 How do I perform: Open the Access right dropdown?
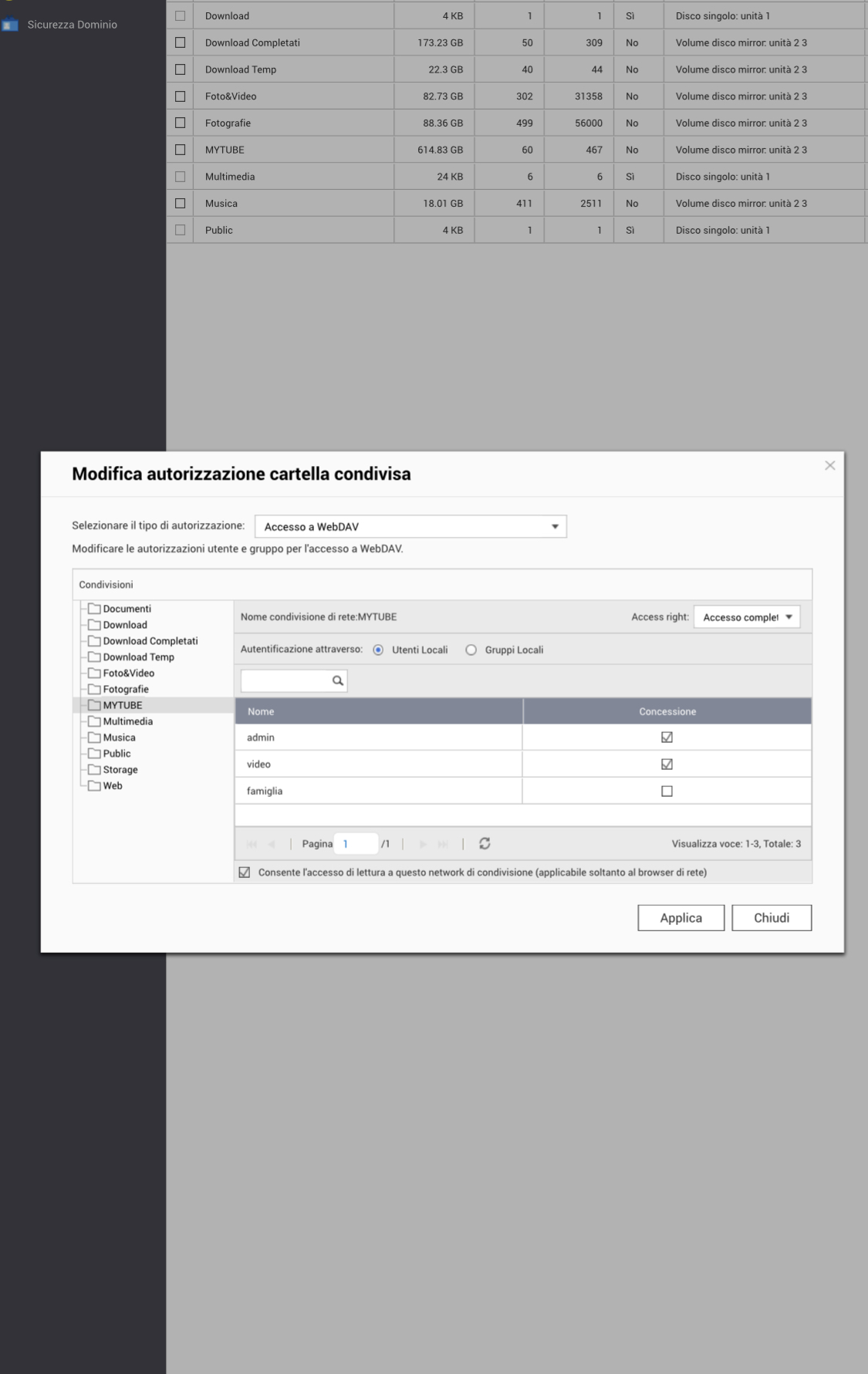tap(746, 617)
